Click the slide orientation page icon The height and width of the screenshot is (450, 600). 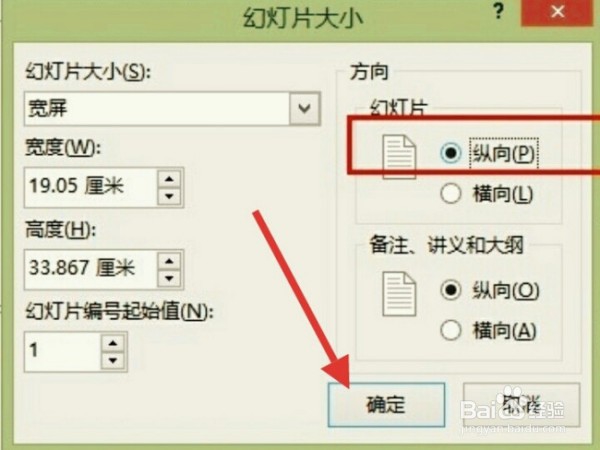[x=399, y=157]
